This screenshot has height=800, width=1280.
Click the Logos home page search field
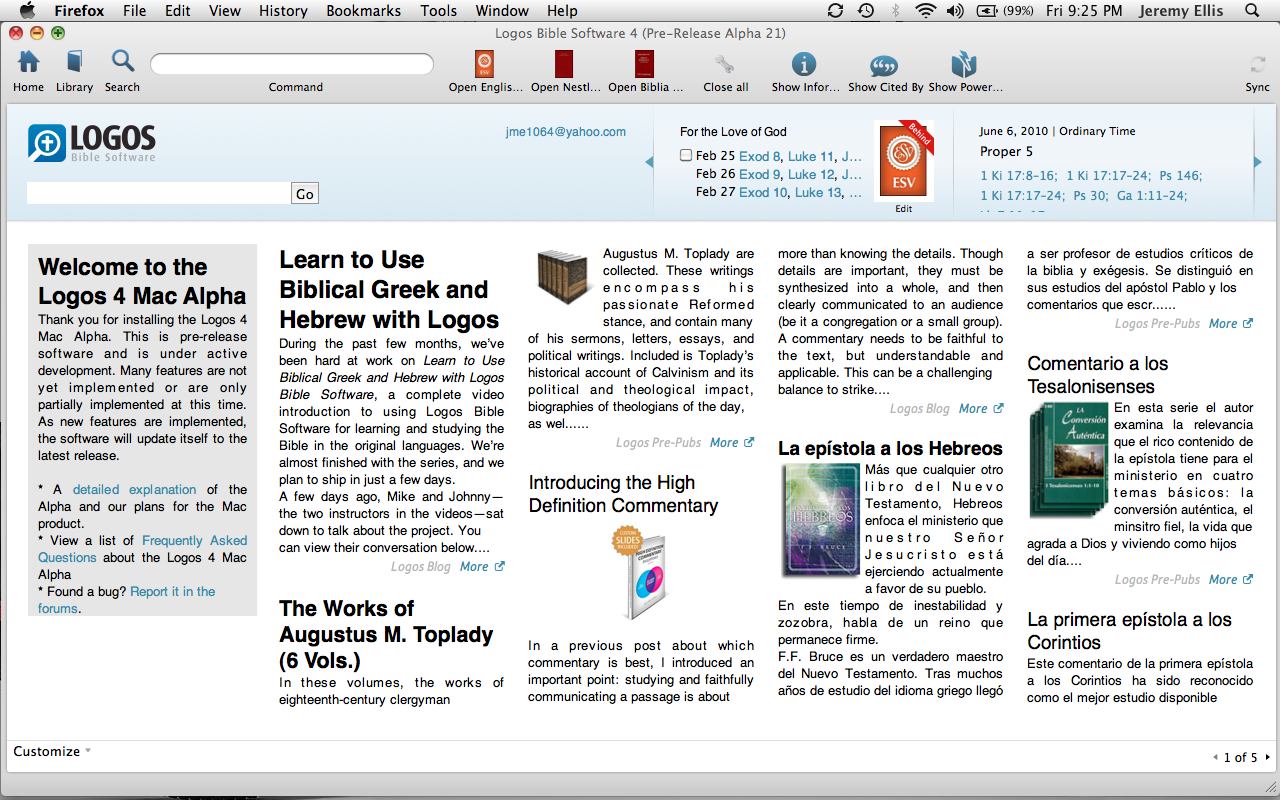click(x=159, y=193)
